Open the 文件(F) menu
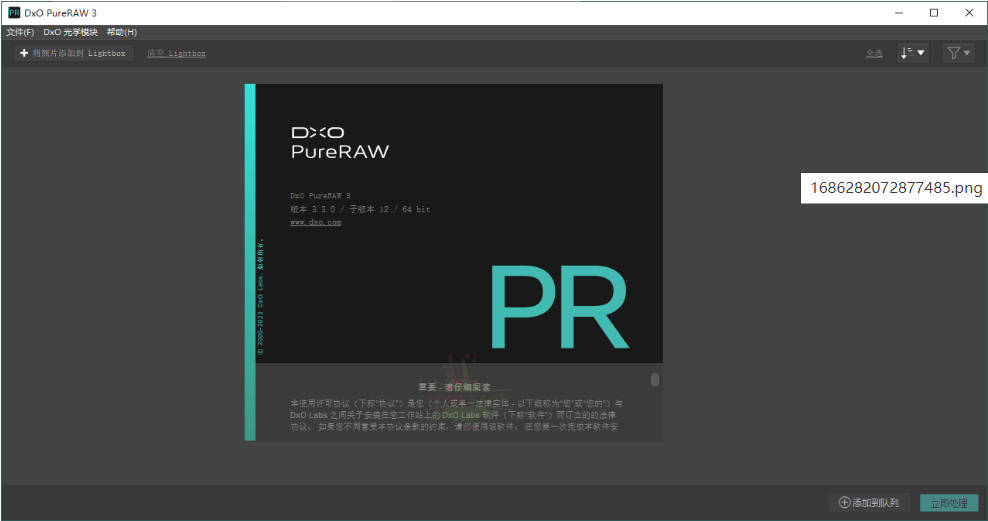The image size is (988, 521). click(20, 32)
